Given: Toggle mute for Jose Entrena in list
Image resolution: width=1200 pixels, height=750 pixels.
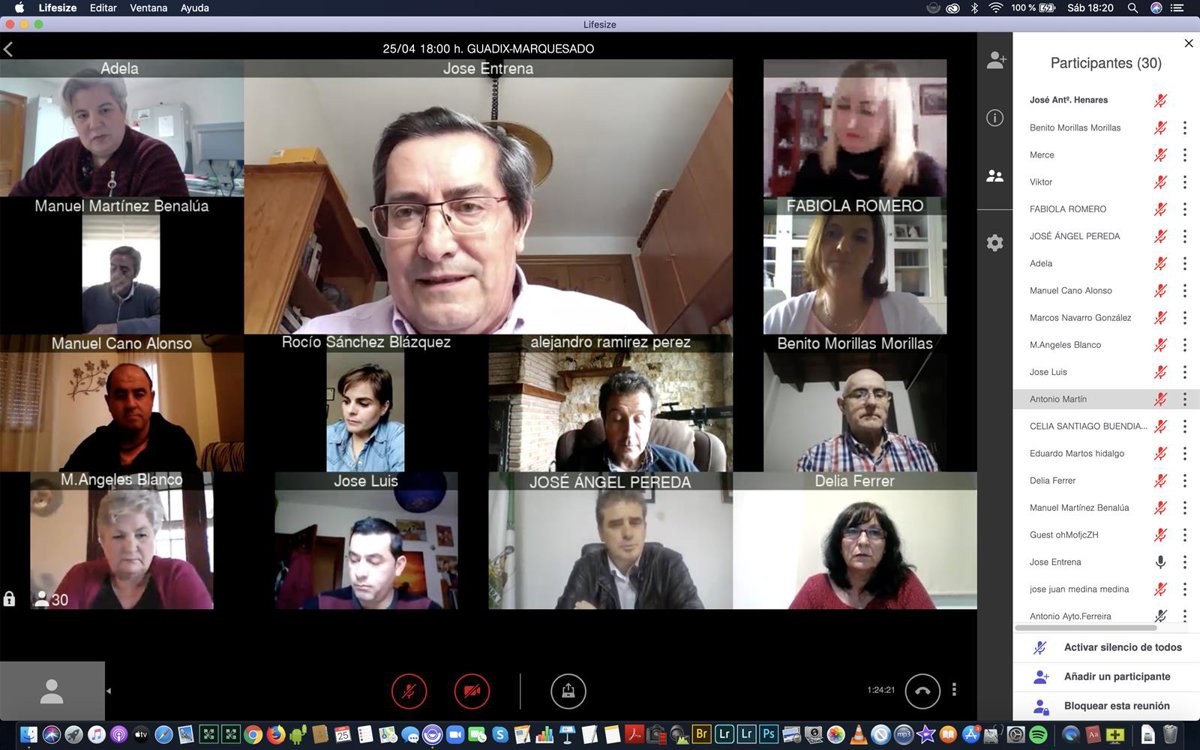Looking at the screenshot, I should (1160, 562).
